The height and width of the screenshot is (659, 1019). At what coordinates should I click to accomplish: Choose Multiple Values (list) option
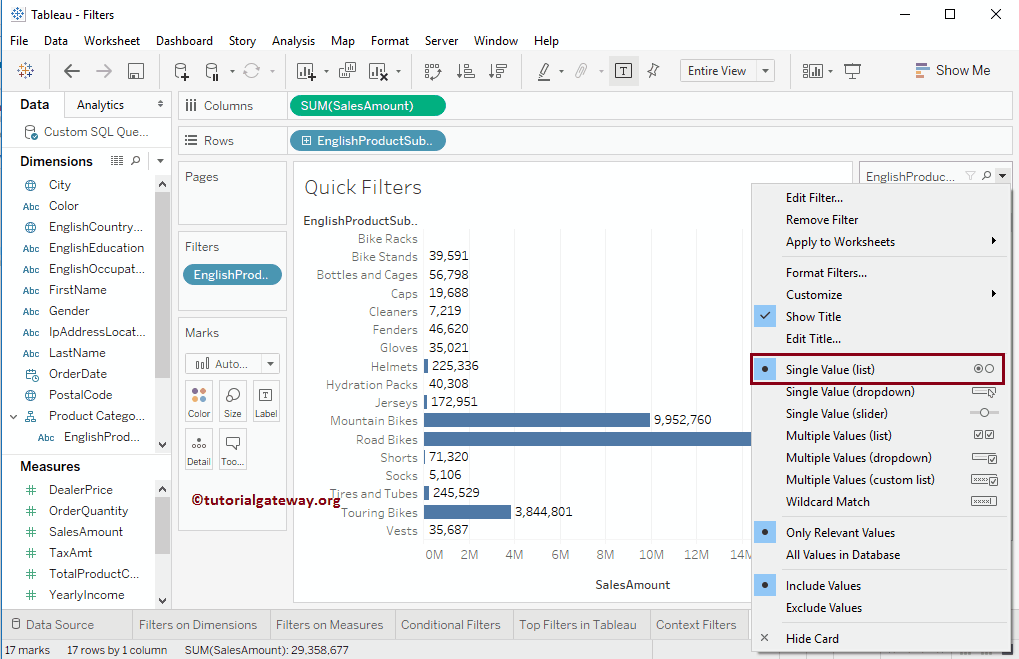[x=838, y=436]
